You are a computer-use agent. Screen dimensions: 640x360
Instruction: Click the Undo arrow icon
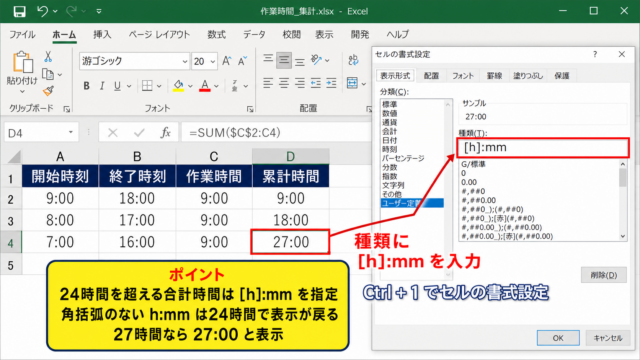pyautogui.click(x=42, y=11)
